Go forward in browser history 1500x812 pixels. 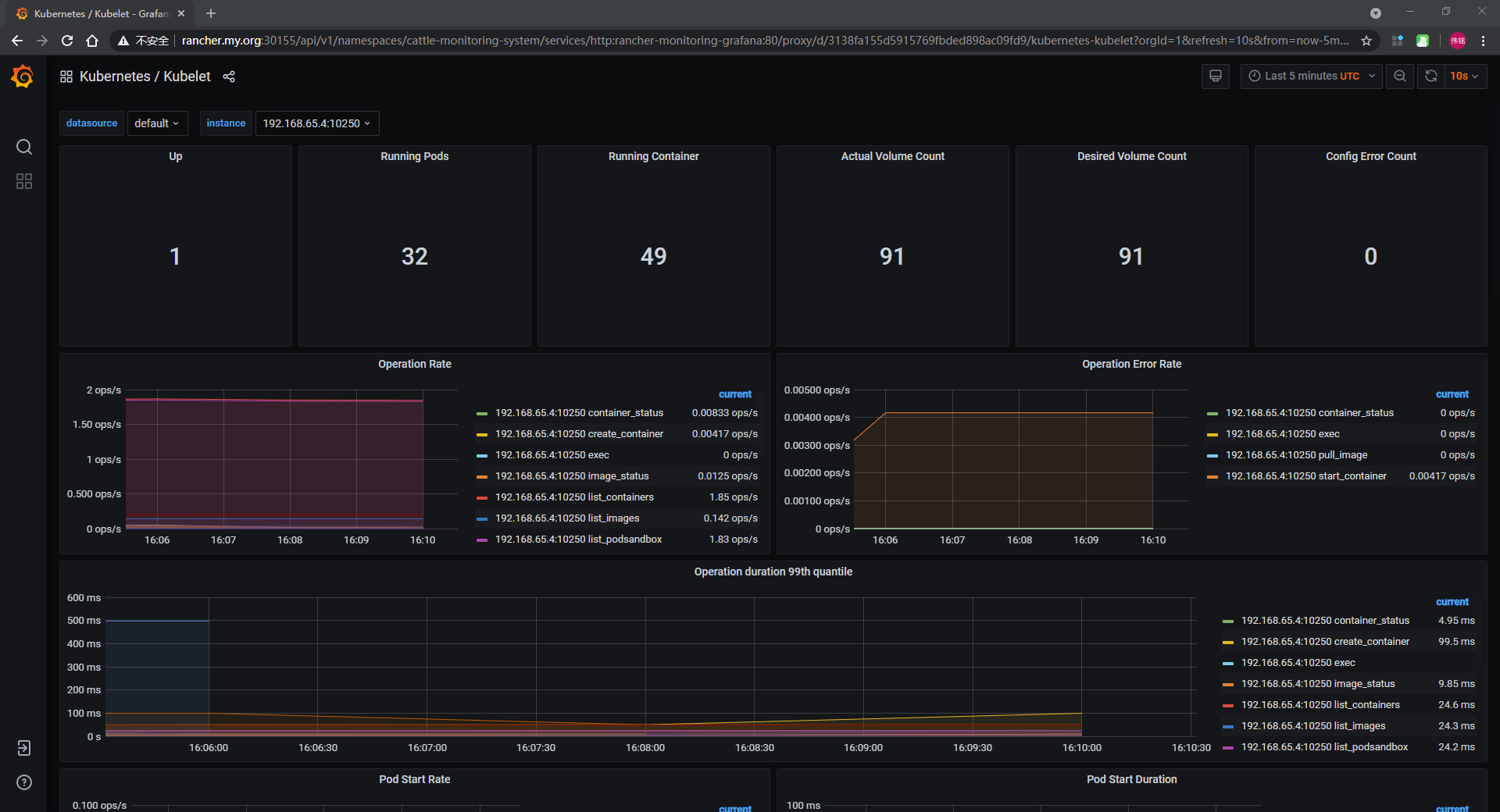coord(42,41)
